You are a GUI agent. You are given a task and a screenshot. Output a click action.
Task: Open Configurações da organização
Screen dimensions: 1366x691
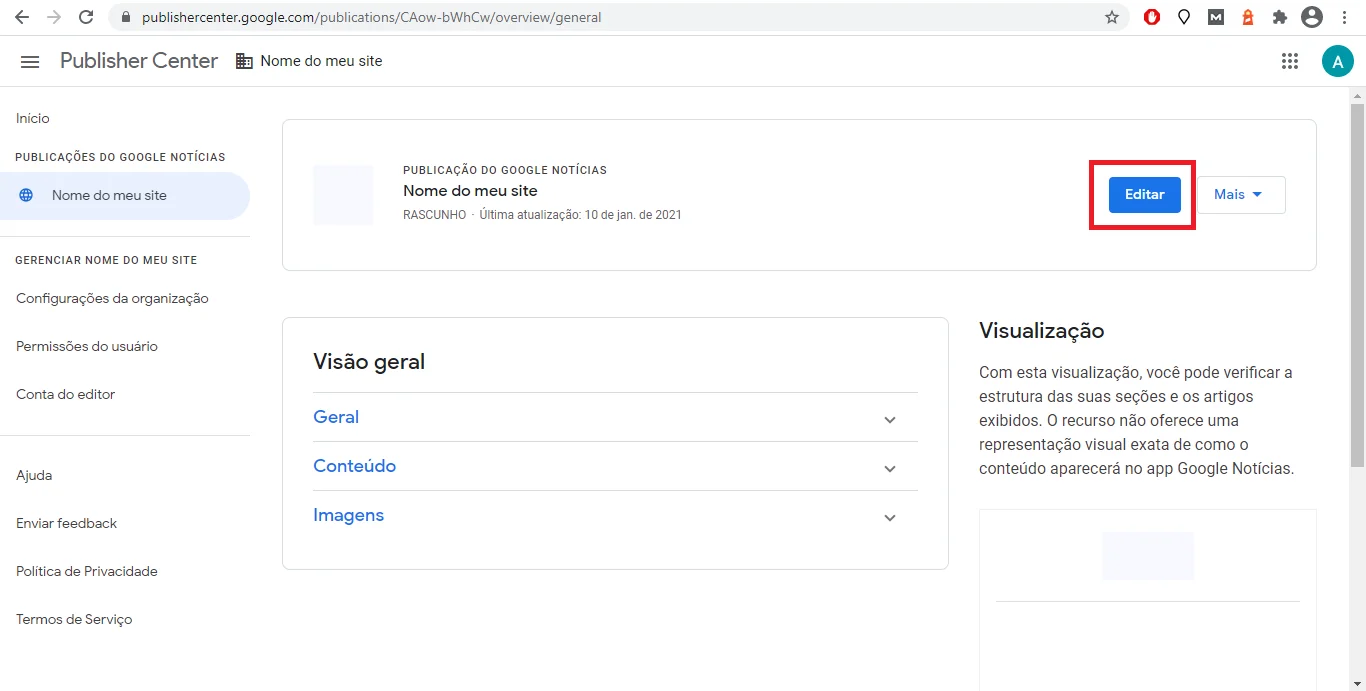point(112,298)
